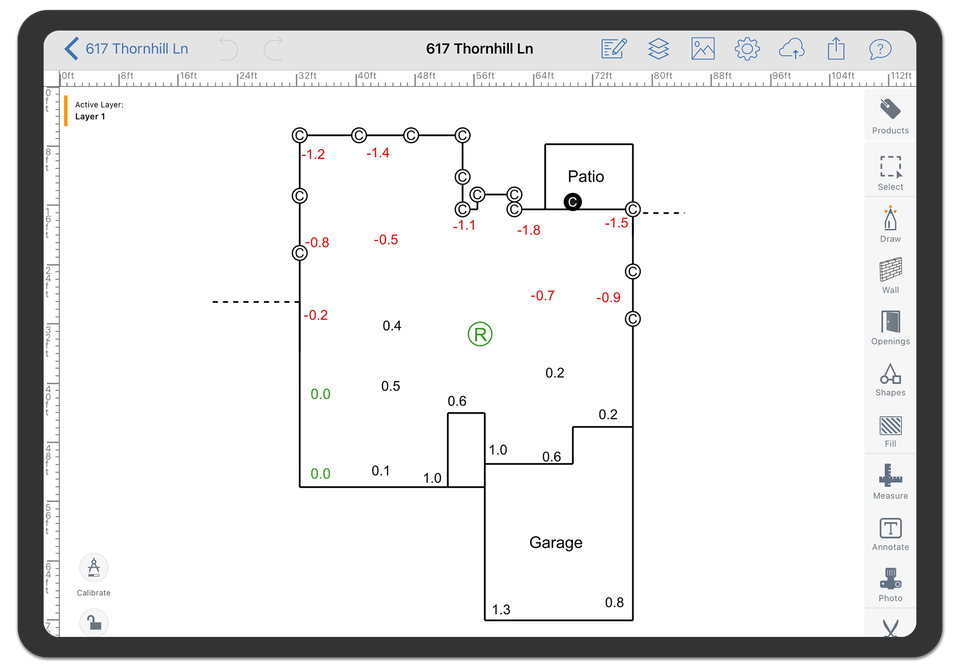960x667 pixels.
Task: Open the help question bubble
Action: (879, 49)
